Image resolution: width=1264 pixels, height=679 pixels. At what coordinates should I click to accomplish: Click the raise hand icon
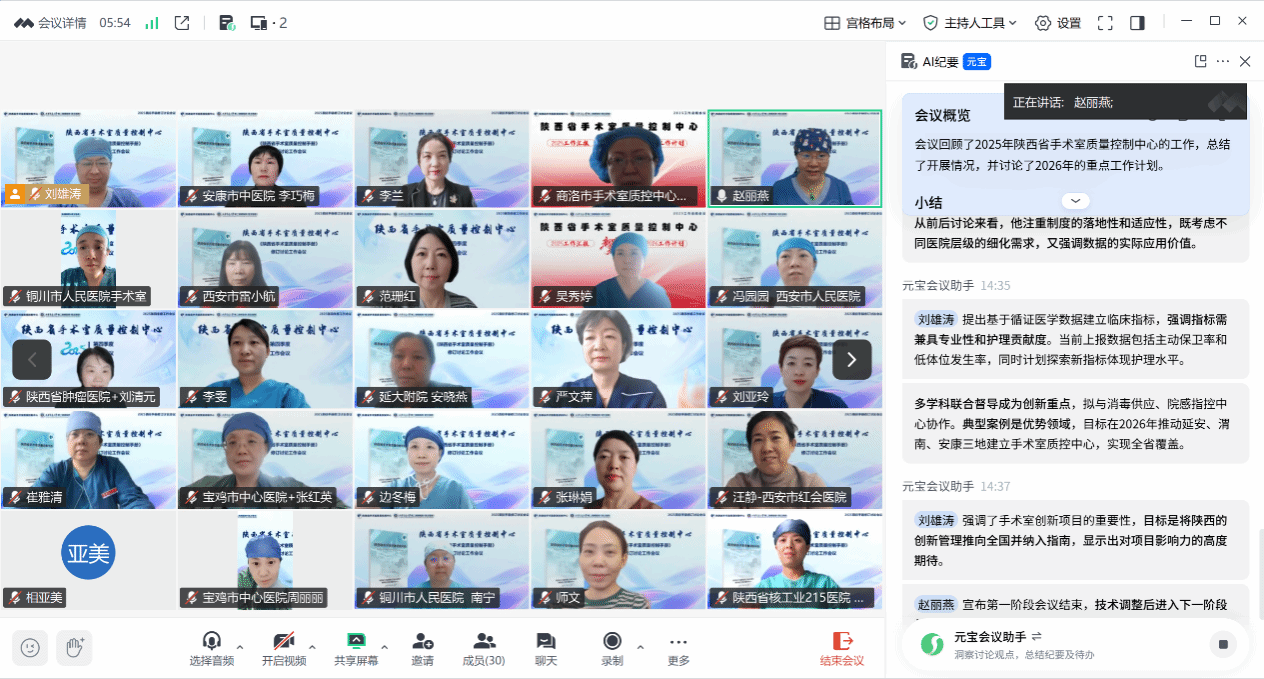pos(74,648)
